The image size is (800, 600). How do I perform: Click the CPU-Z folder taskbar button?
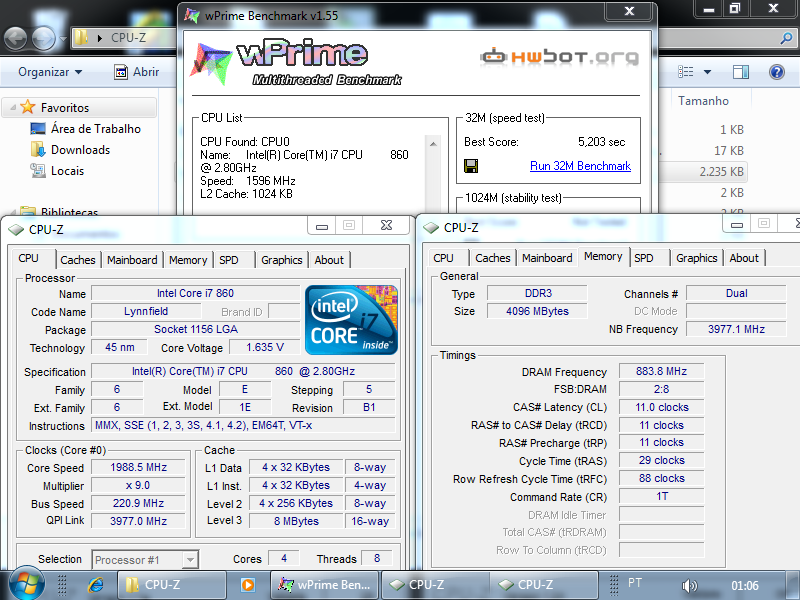[172, 585]
